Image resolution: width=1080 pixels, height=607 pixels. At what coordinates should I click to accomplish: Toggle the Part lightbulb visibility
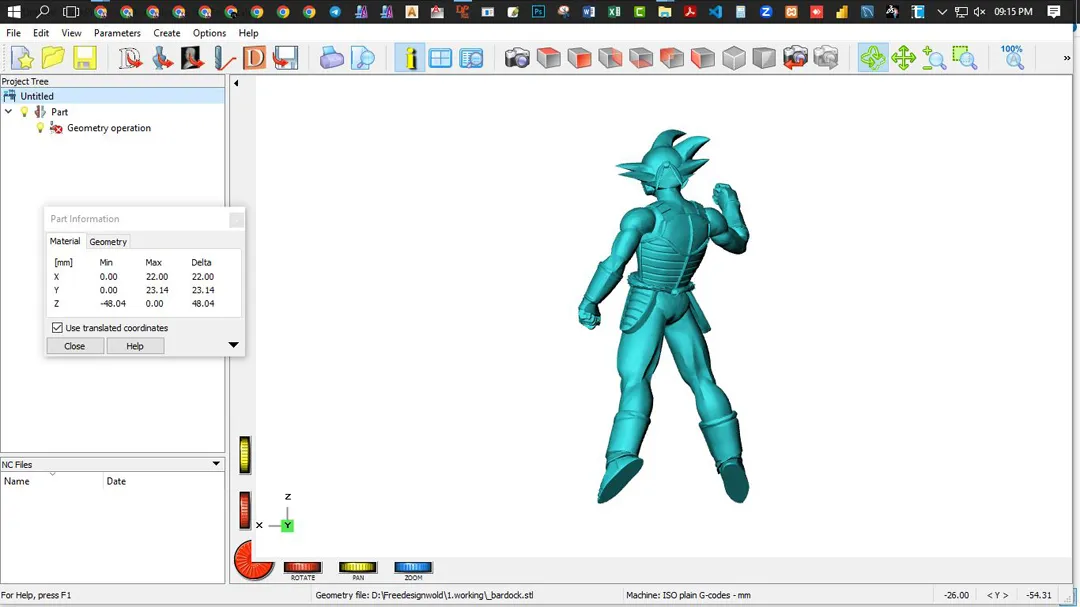pos(25,112)
